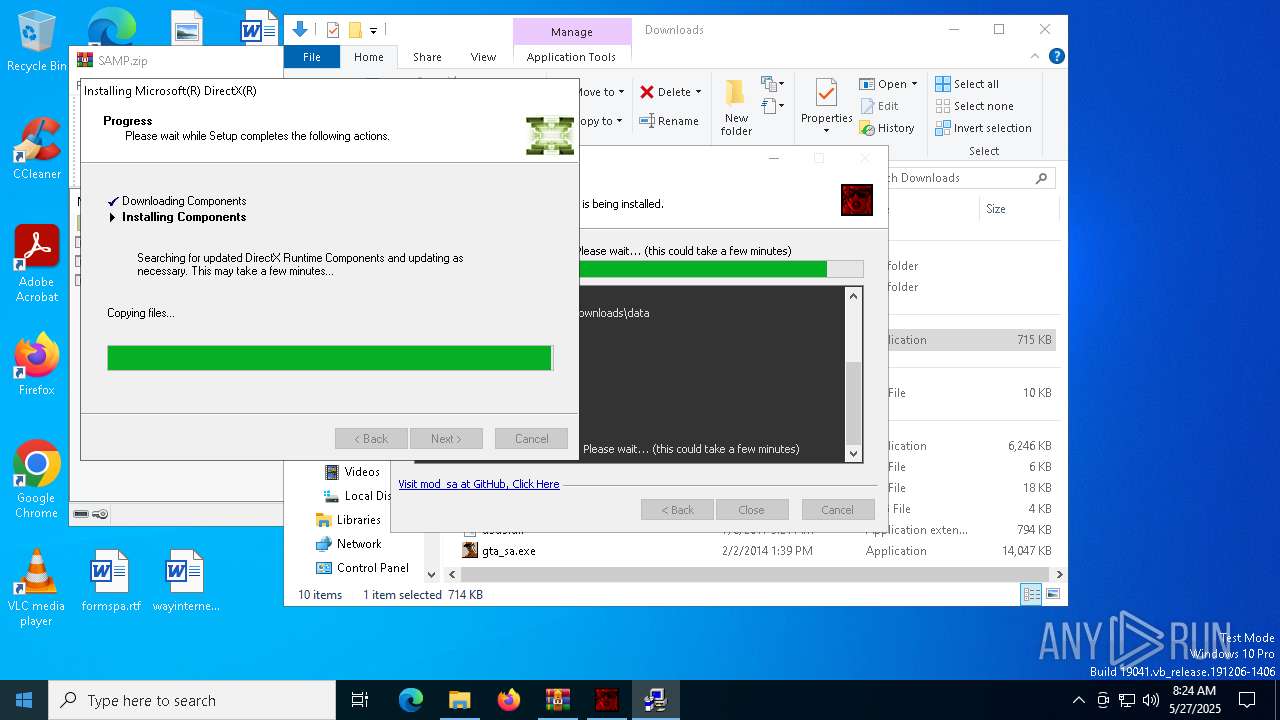Open Recycle Bin desktop icon

click(x=36, y=42)
